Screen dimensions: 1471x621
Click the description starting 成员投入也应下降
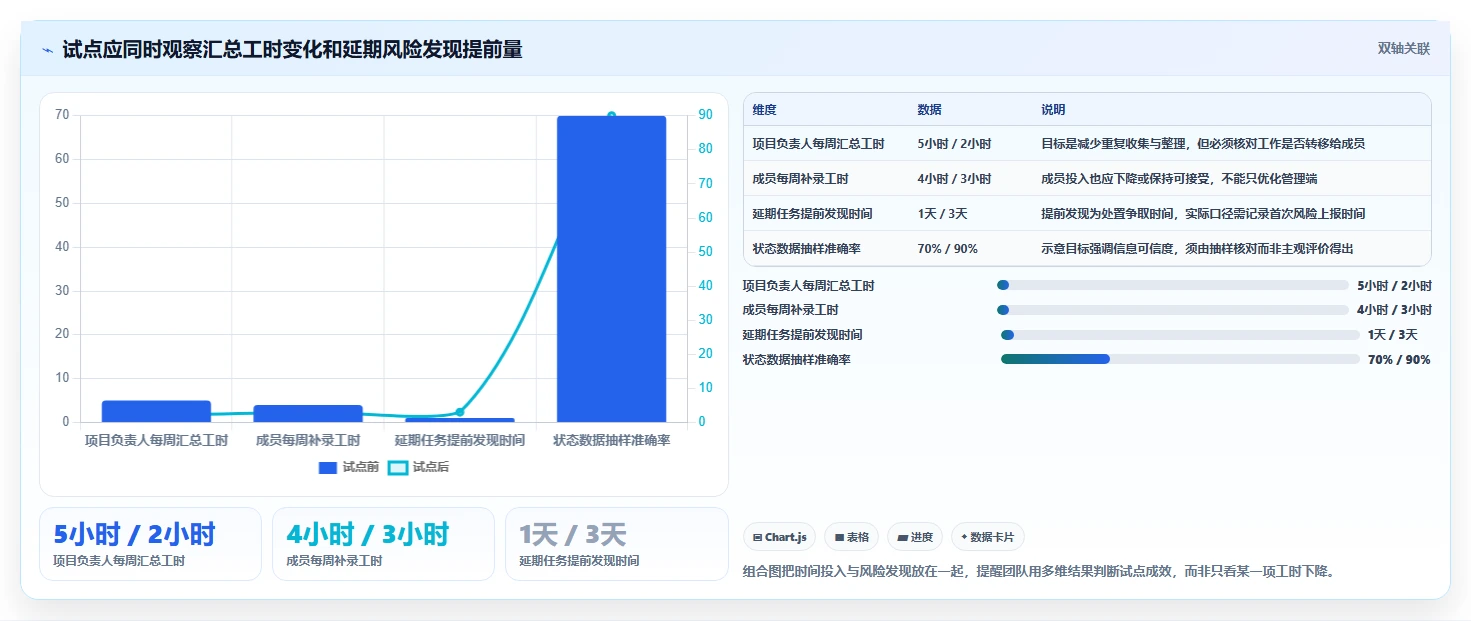tap(1179, 179)
